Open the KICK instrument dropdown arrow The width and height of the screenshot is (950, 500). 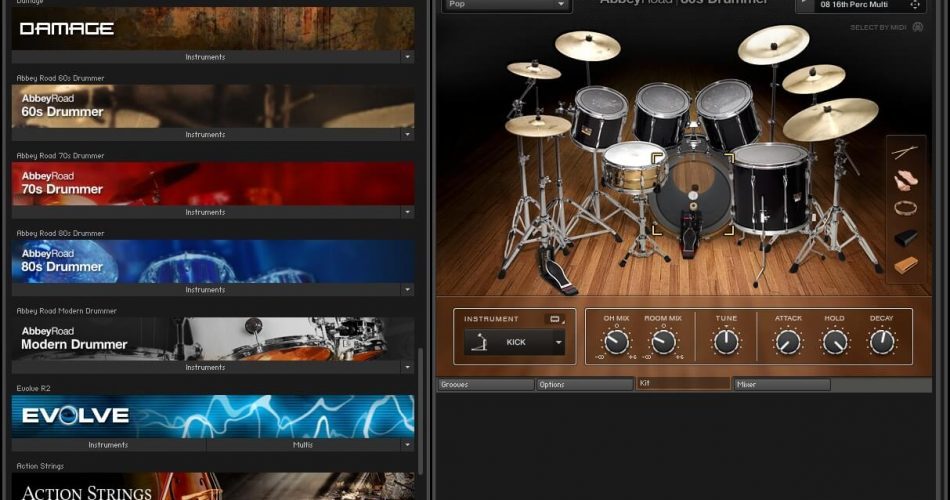[559, 342]
